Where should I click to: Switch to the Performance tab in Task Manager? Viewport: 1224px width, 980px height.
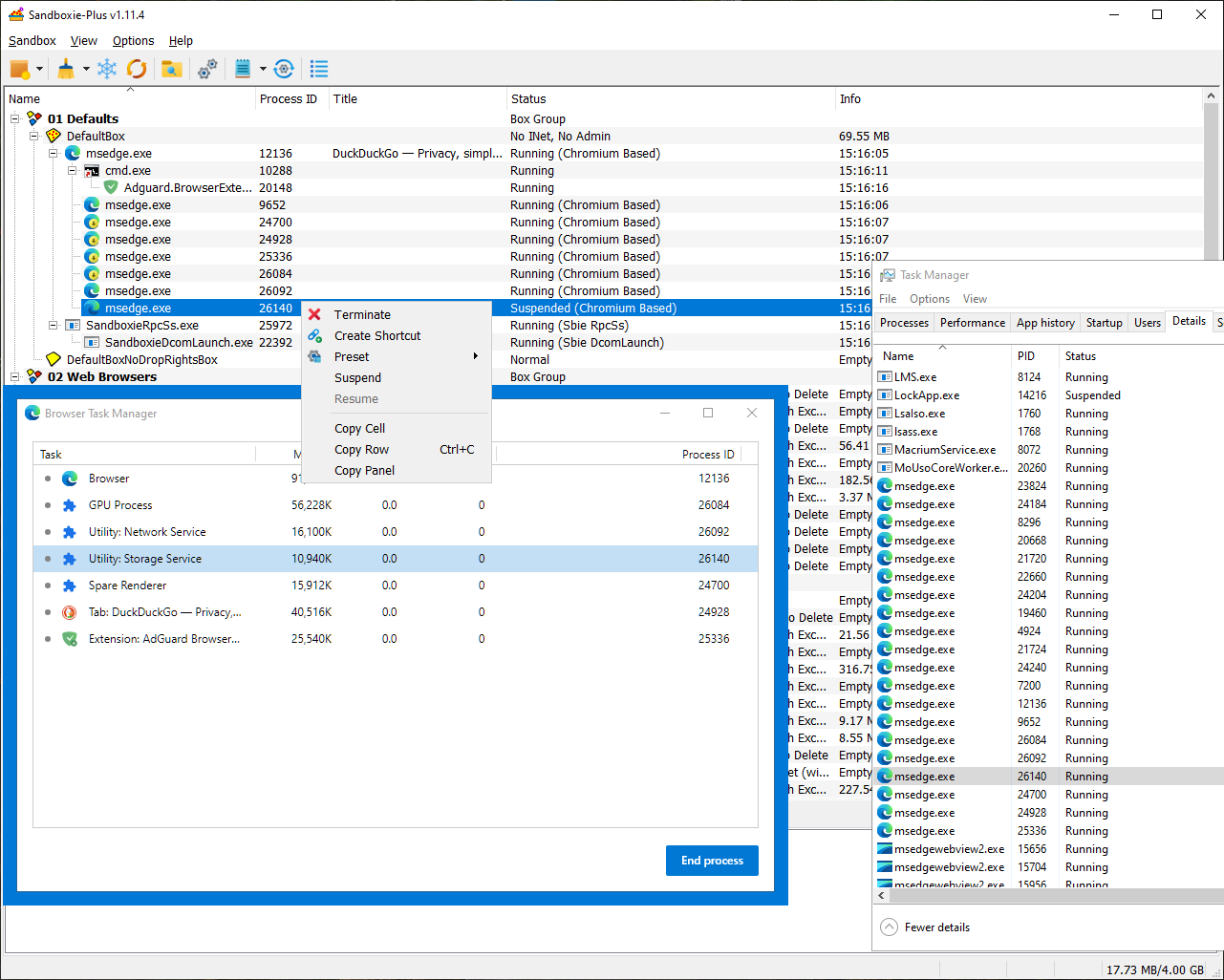point(972,323)
